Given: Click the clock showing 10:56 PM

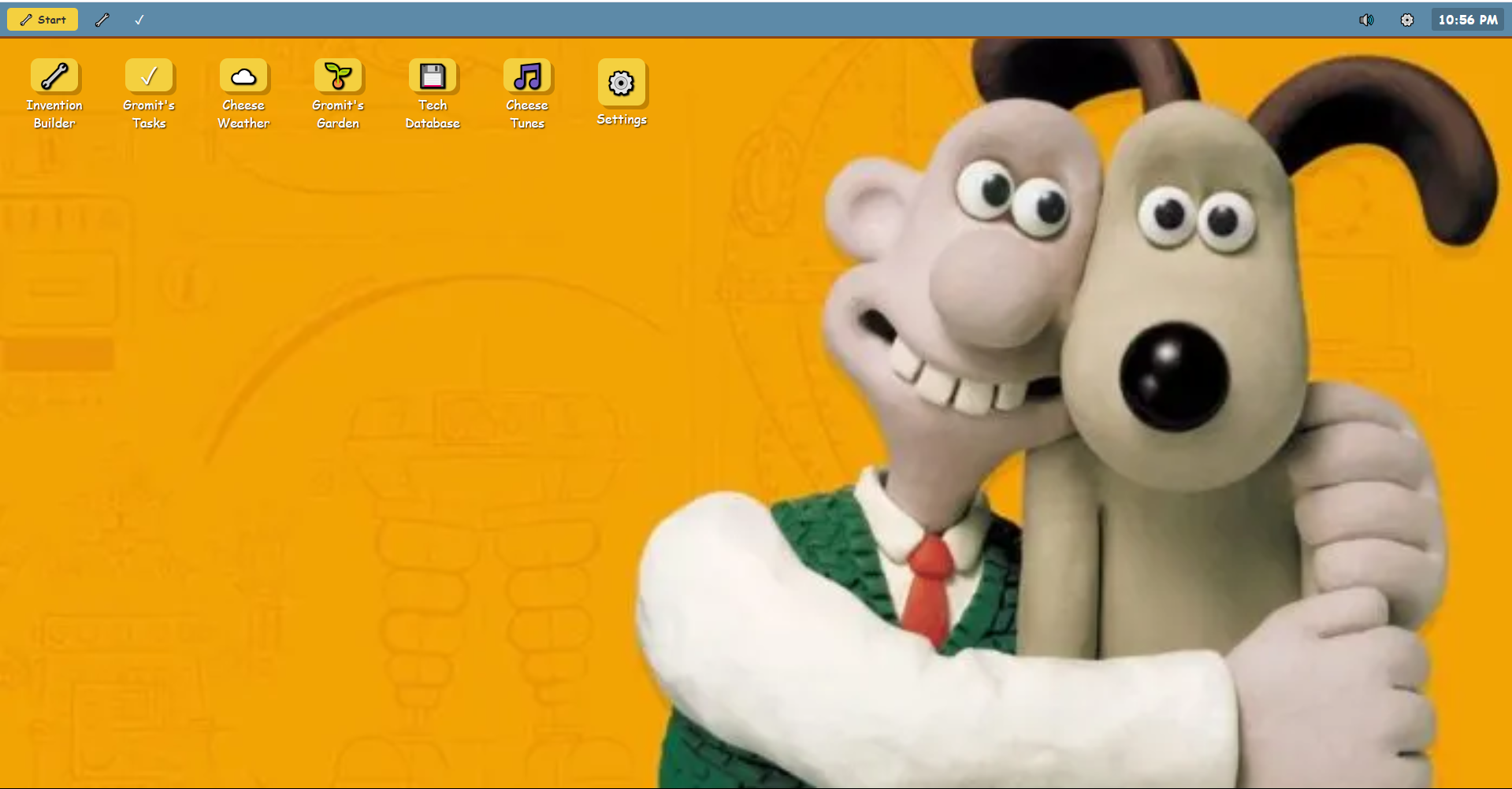Looking at the screenshot, I should [1467, 19].
